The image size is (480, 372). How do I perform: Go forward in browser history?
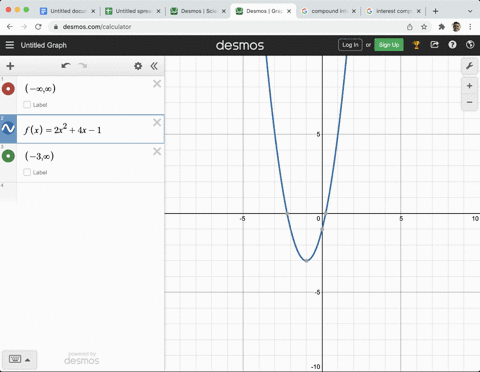pos(24,27)
